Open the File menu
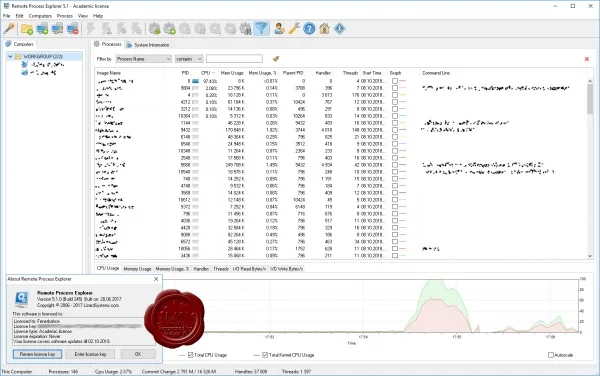600x376 pixels. click(7, 16)
